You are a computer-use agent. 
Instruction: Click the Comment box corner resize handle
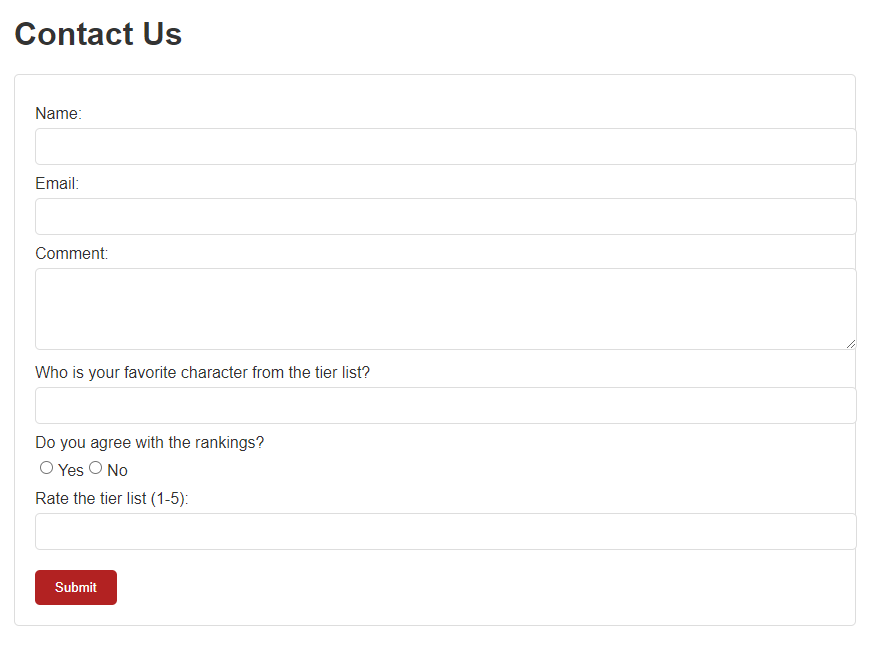pos(851,344)
